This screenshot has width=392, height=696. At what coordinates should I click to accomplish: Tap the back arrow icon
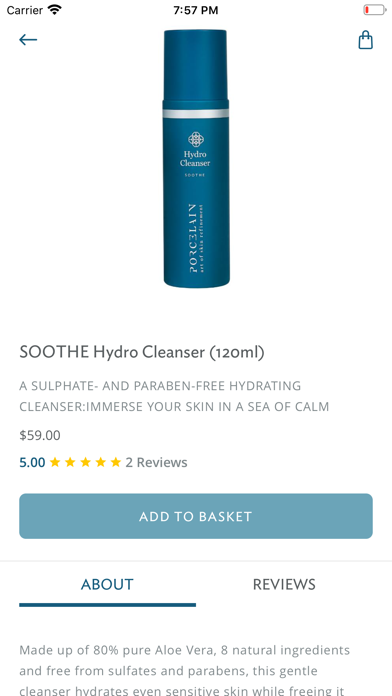[28, 40]
